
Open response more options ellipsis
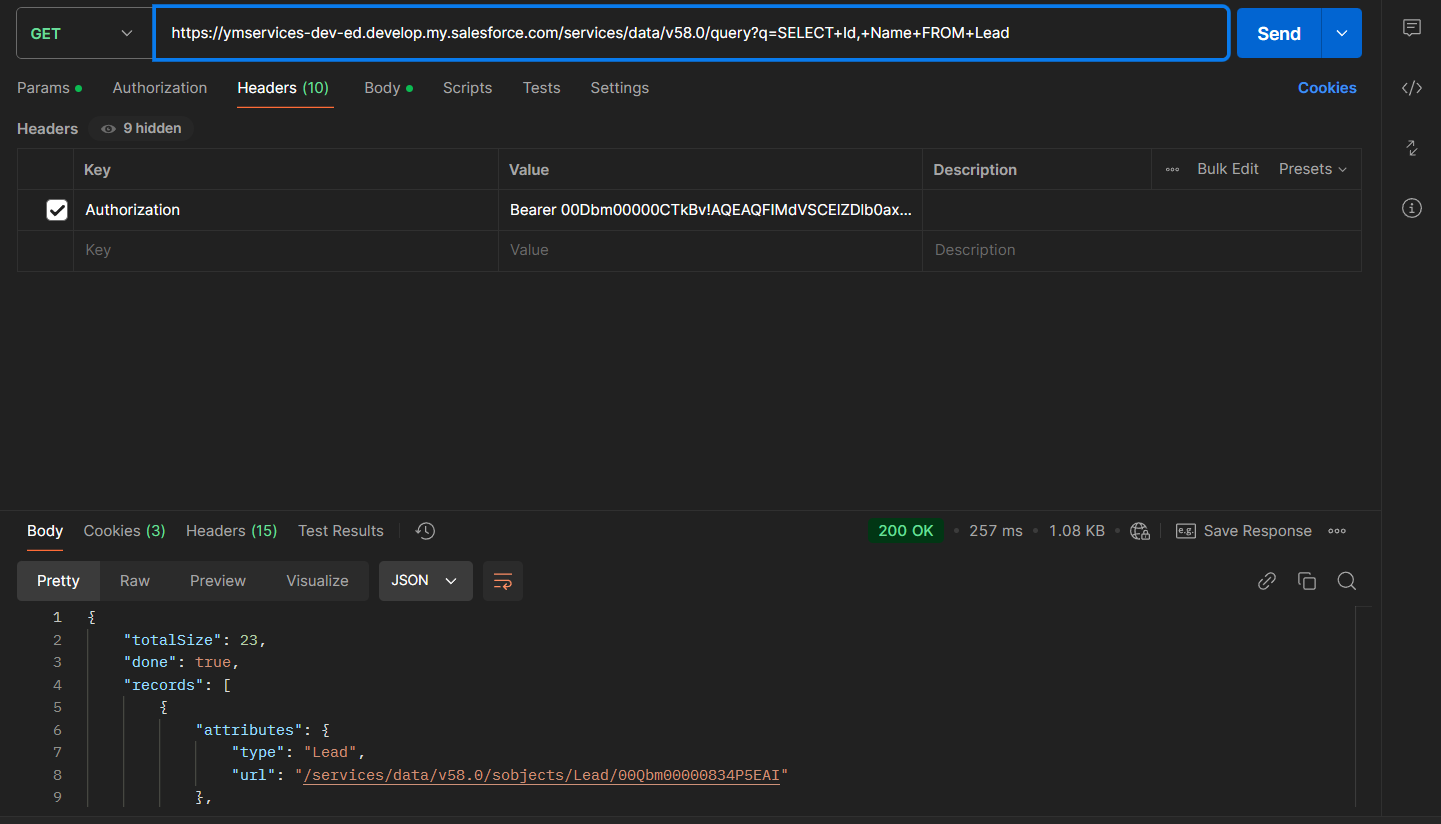tap(1337, 531)
